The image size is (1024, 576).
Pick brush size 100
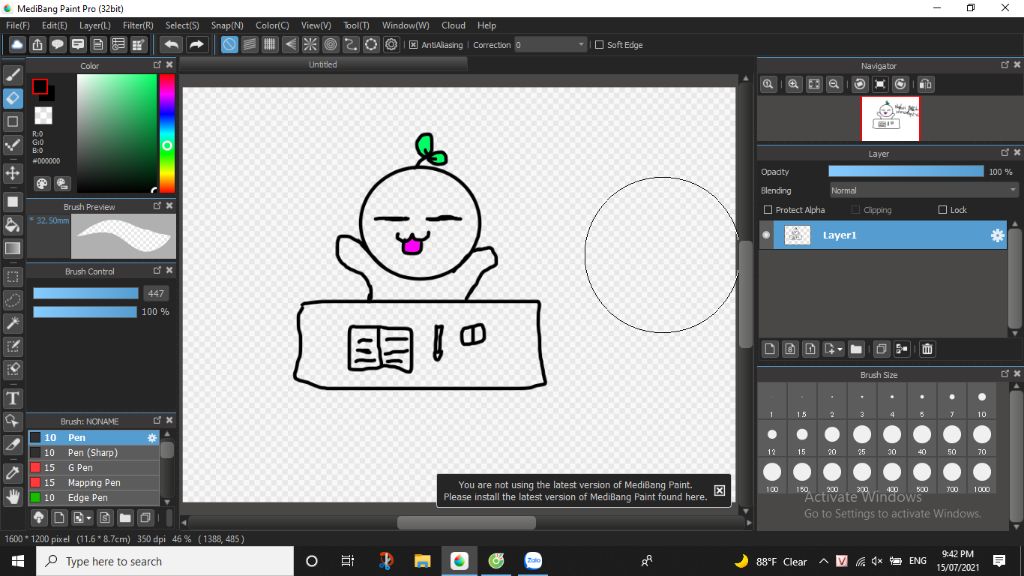(x=772, y=475)
